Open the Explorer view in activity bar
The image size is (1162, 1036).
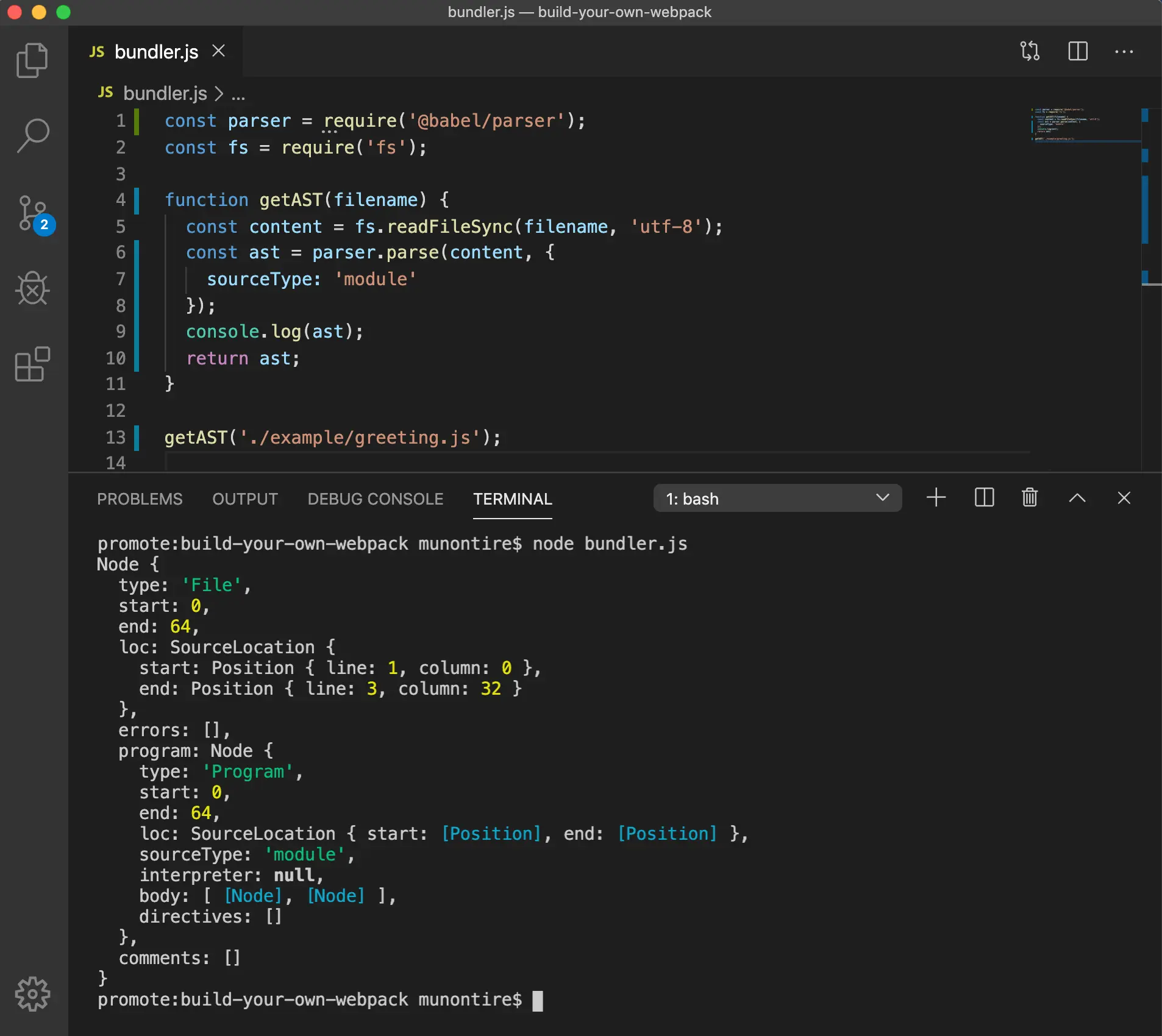tap(32, 60)
